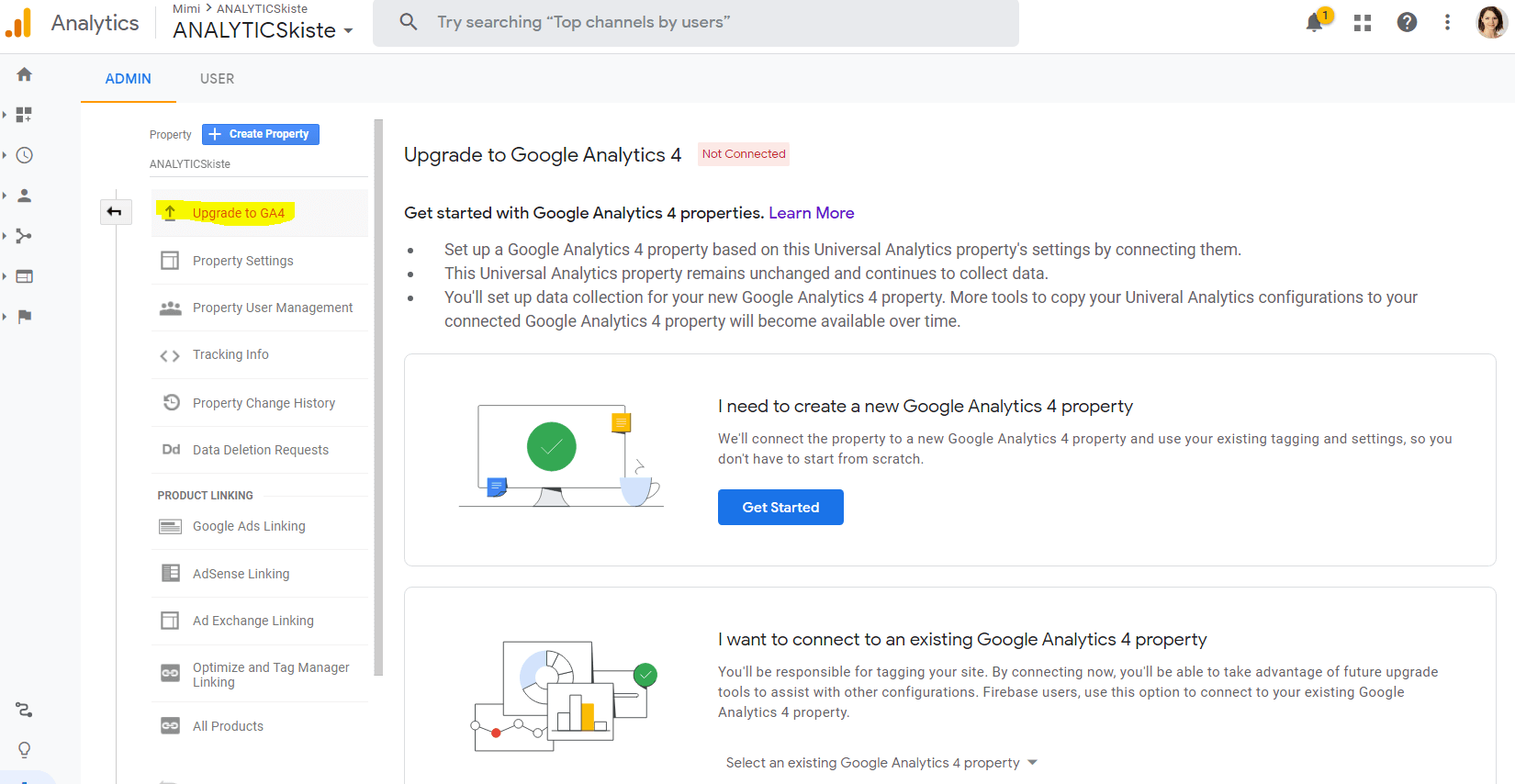Click the help question mark icon
Image resolution: width=1515 pixels, height=784 pixels.
tap(1407, 23)
